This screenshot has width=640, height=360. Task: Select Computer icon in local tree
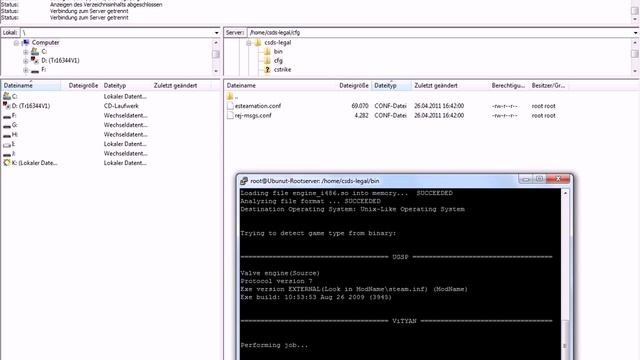point(26,42)
